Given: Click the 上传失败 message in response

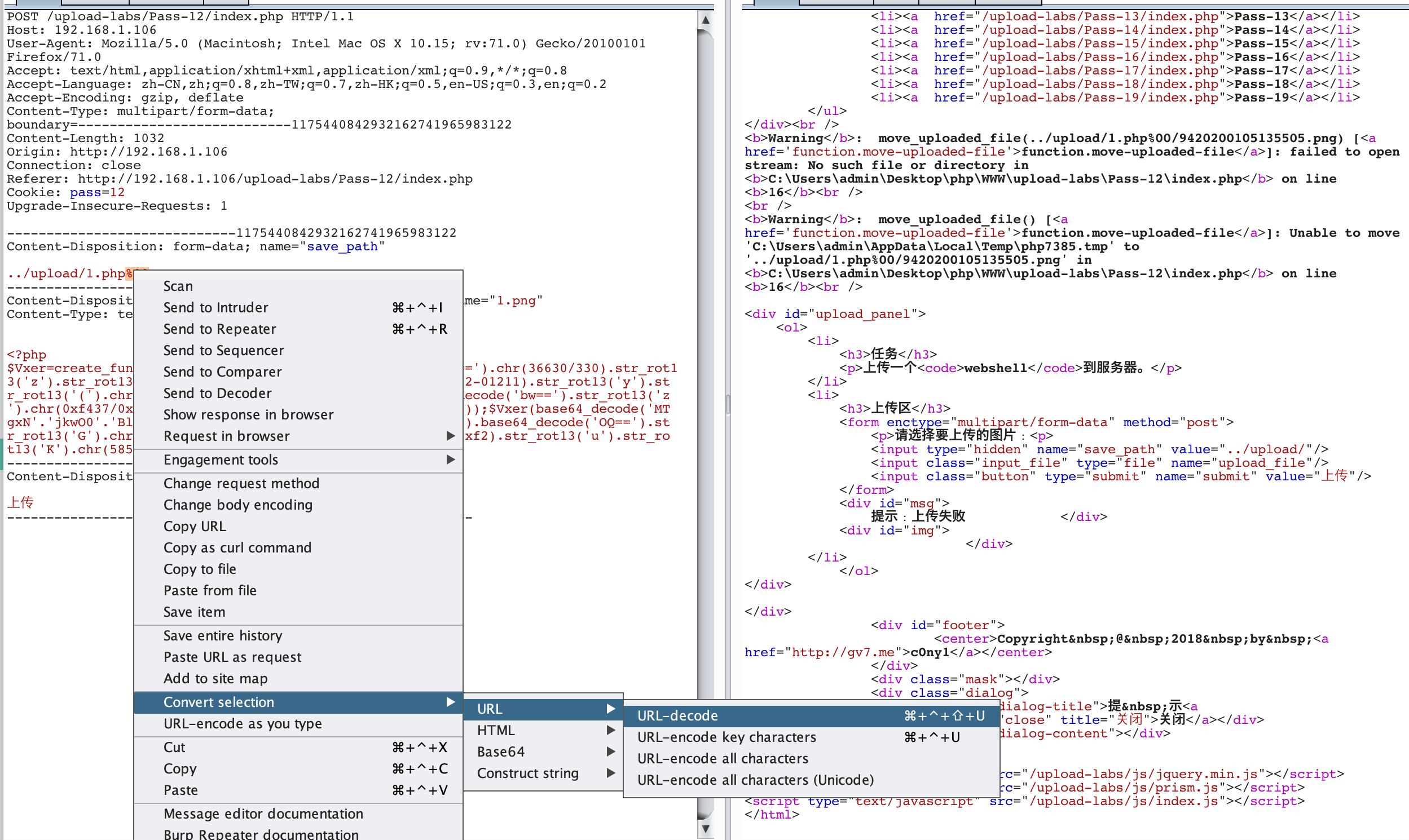Looking at the screenshot, I should (x=939, y=516).
